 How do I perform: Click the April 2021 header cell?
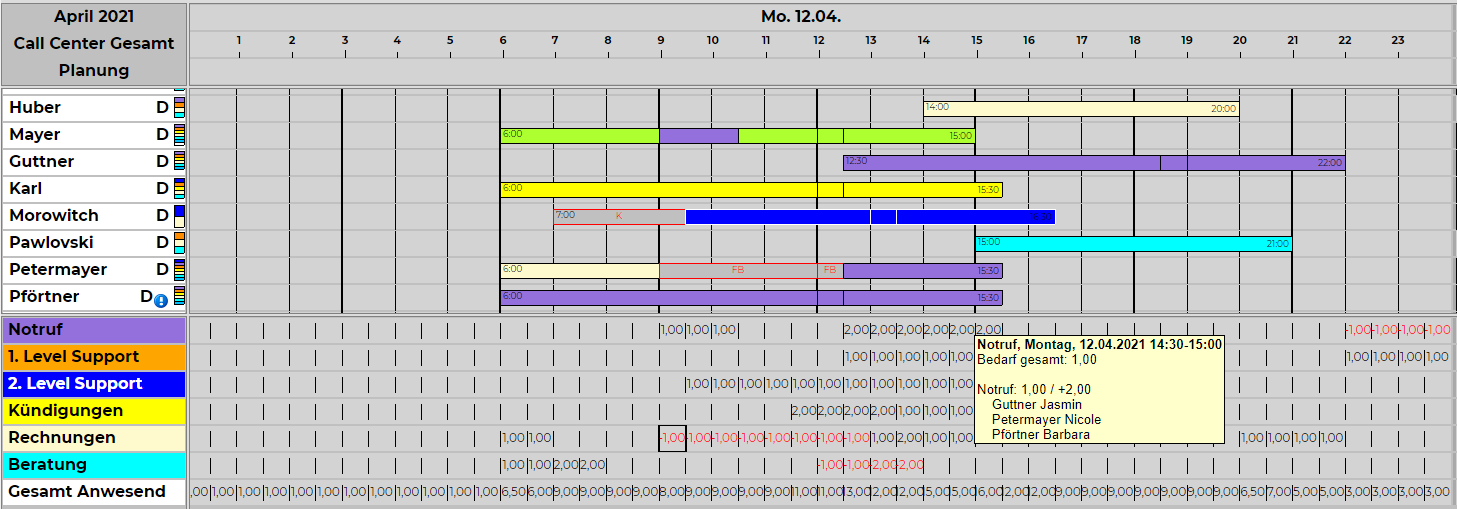(x=94, y=17)
